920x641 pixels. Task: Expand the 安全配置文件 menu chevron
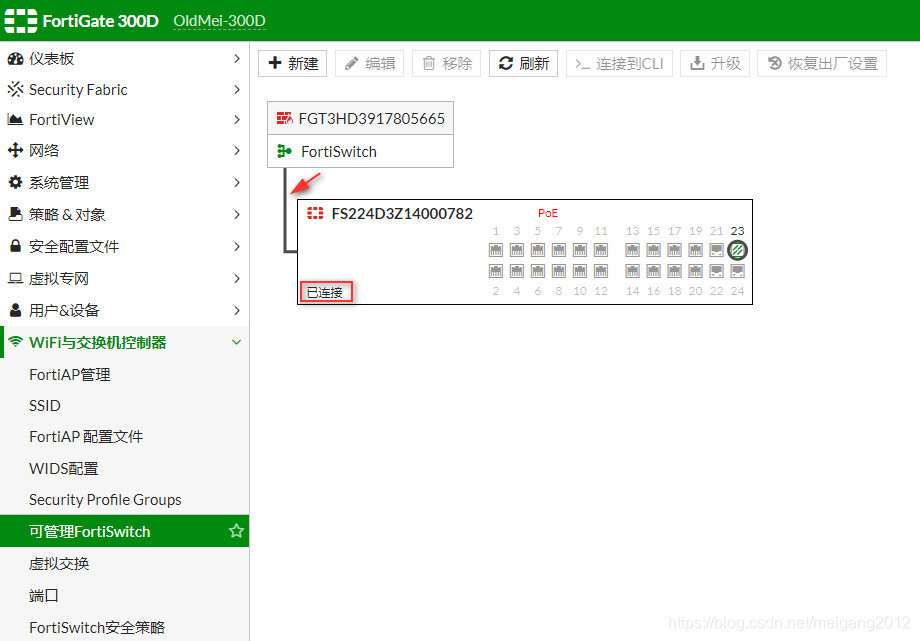[236, 246]
